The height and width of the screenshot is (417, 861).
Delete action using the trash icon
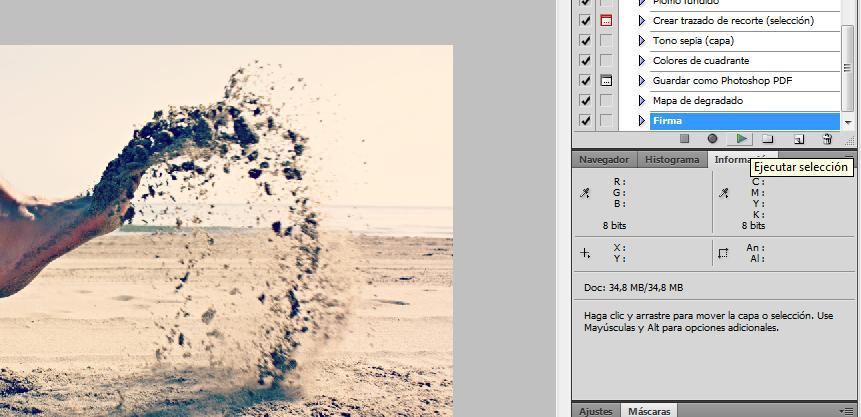point(827,139)
